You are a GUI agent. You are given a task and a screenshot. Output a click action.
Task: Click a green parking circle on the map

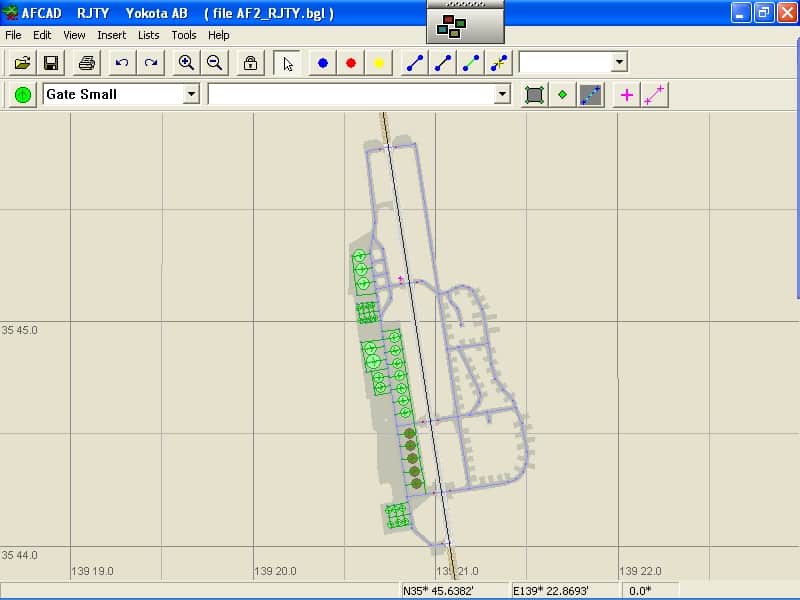pos(371,349)
